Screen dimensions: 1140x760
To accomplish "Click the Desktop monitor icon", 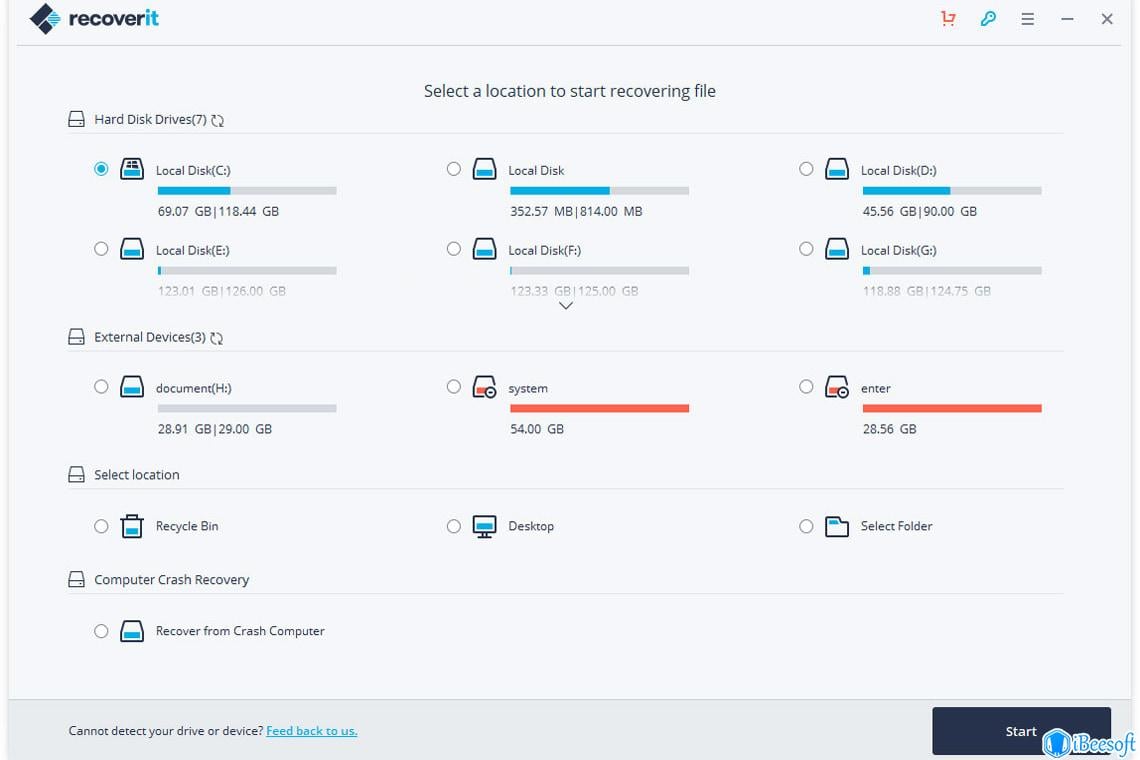I will click(485, 526).
